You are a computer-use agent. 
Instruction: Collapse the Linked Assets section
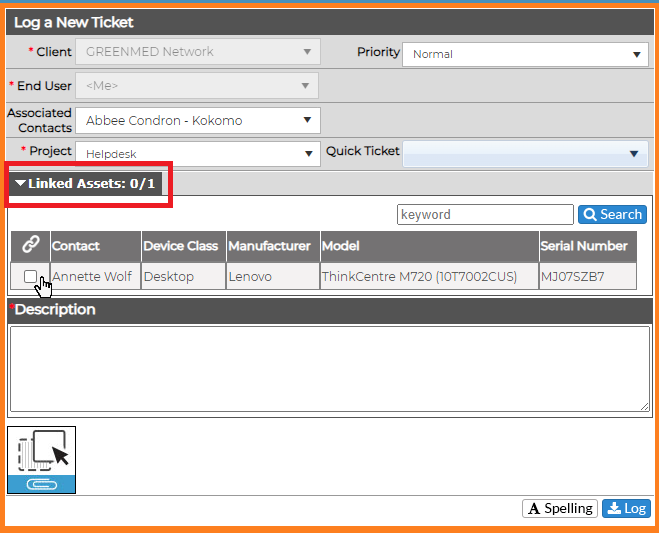(x=85, y=184)
